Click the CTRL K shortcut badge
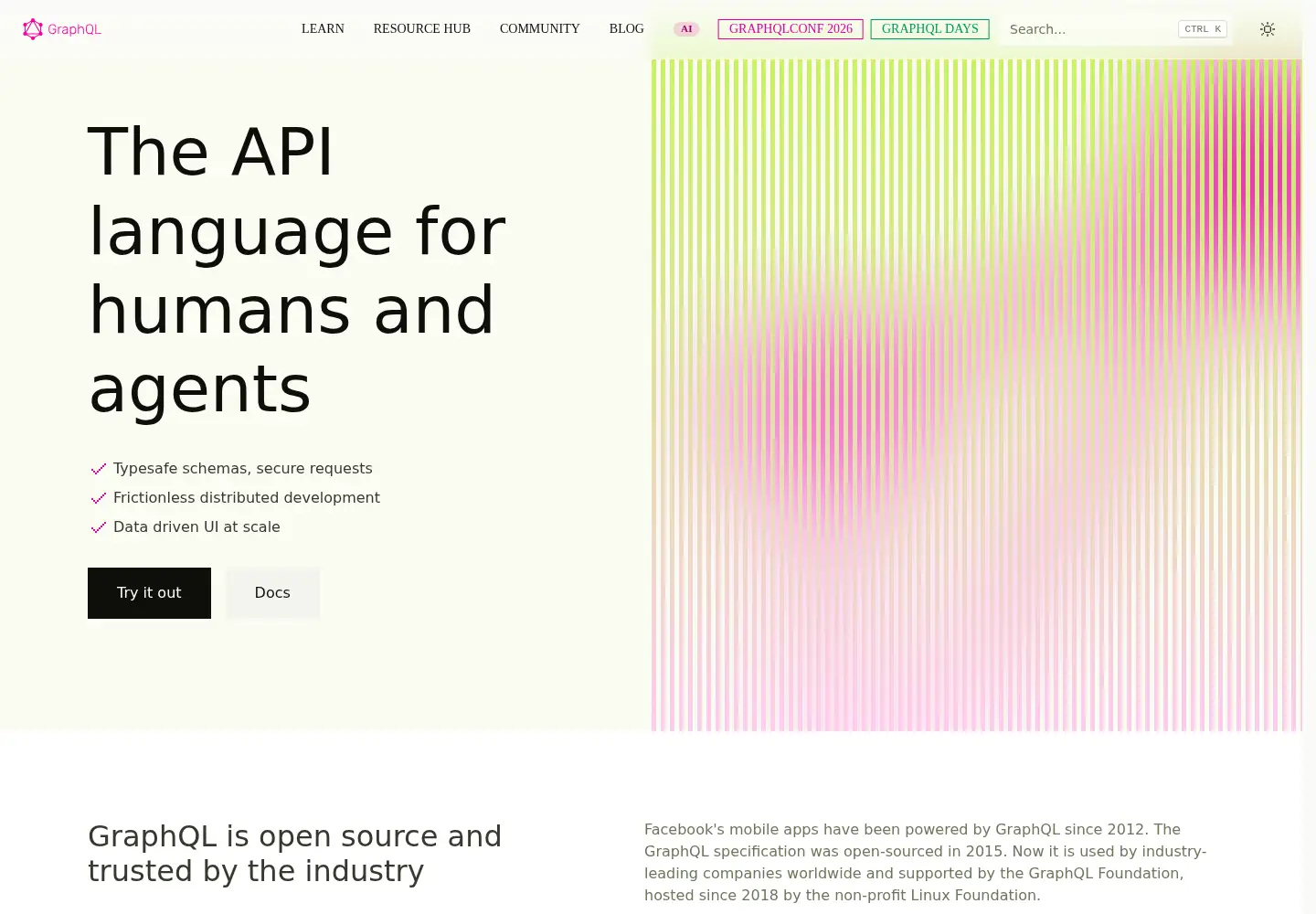This screenshot has width=1316, height=914. pos(1203,29)
